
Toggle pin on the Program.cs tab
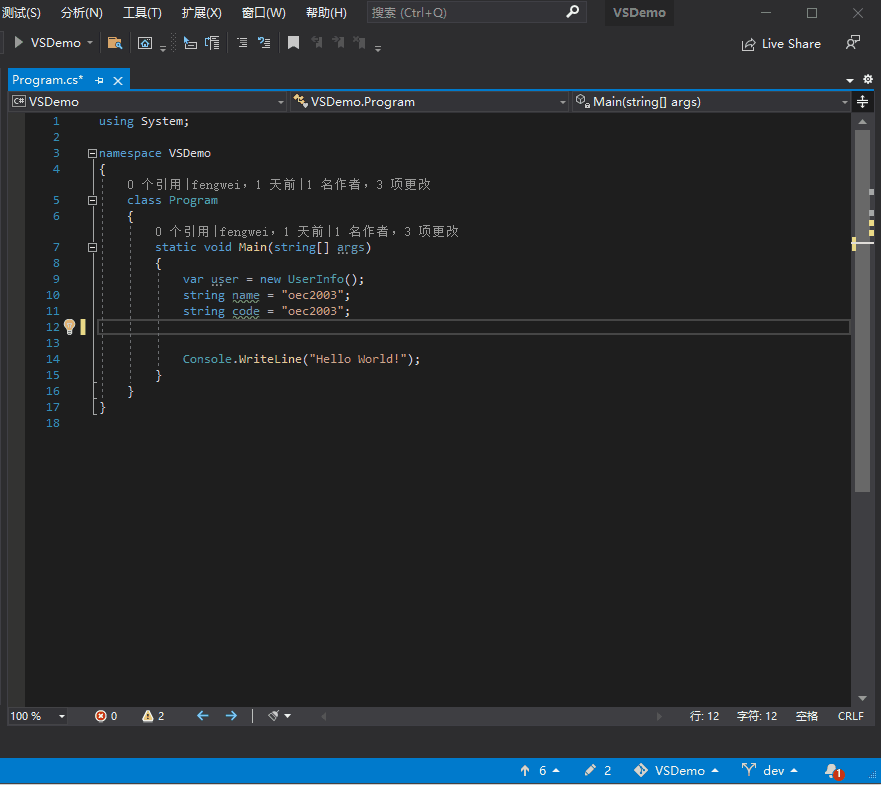point(99,80)
